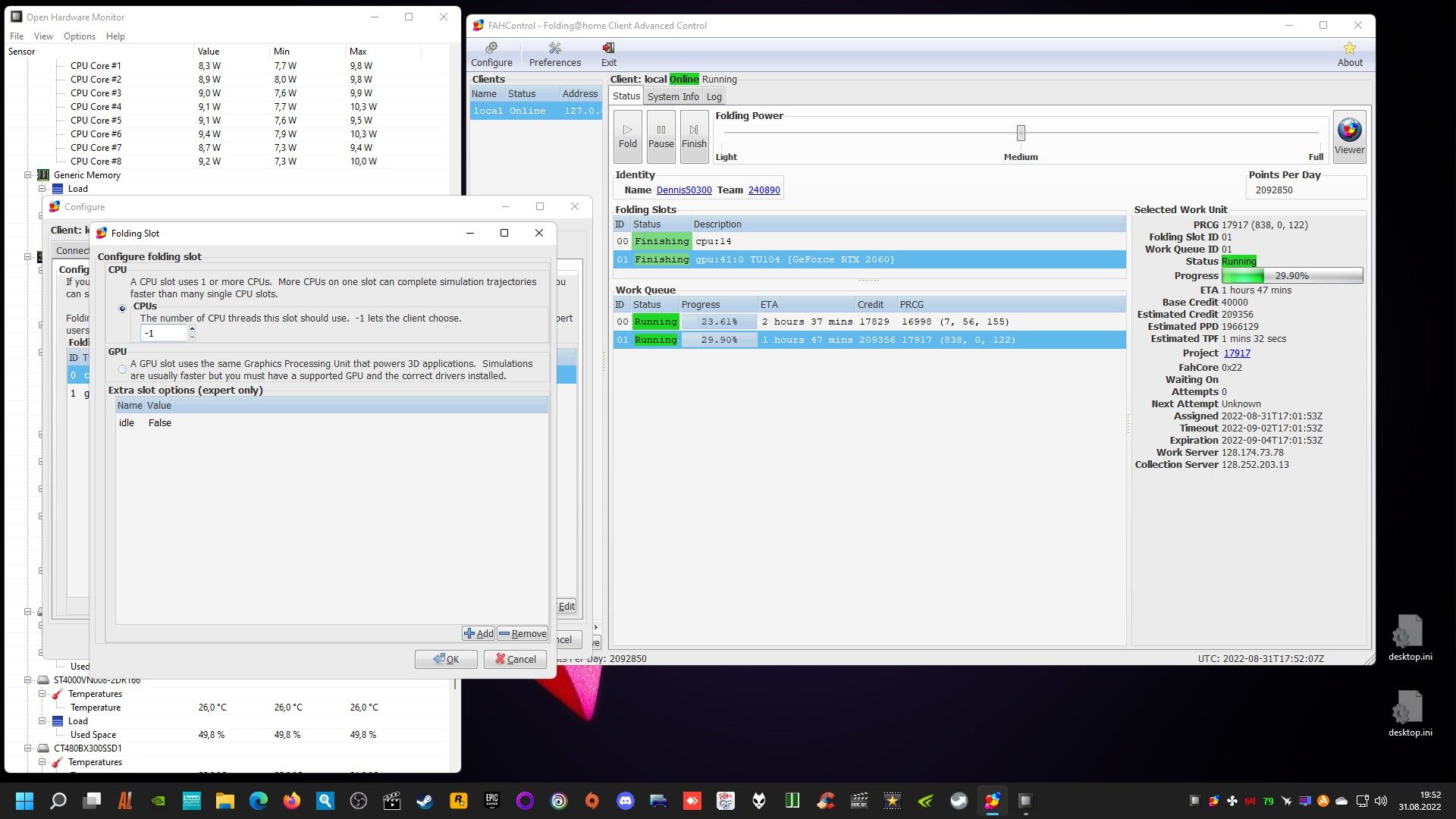Screen dimensions: 1456x819
Task: Add an extra slot option
Action: click(479, 634)
